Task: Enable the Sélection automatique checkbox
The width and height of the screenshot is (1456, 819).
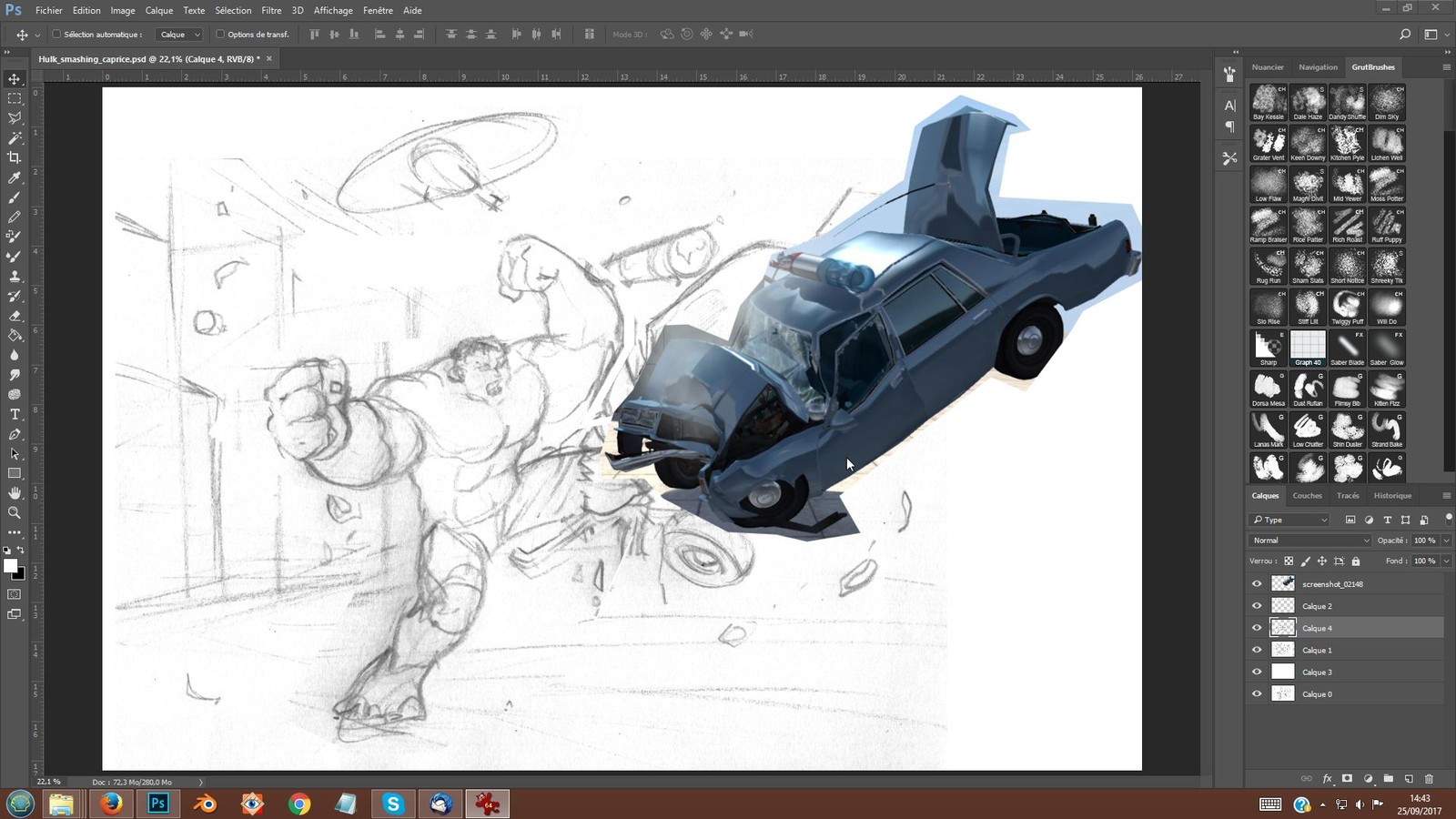Action: pos(56,35)
